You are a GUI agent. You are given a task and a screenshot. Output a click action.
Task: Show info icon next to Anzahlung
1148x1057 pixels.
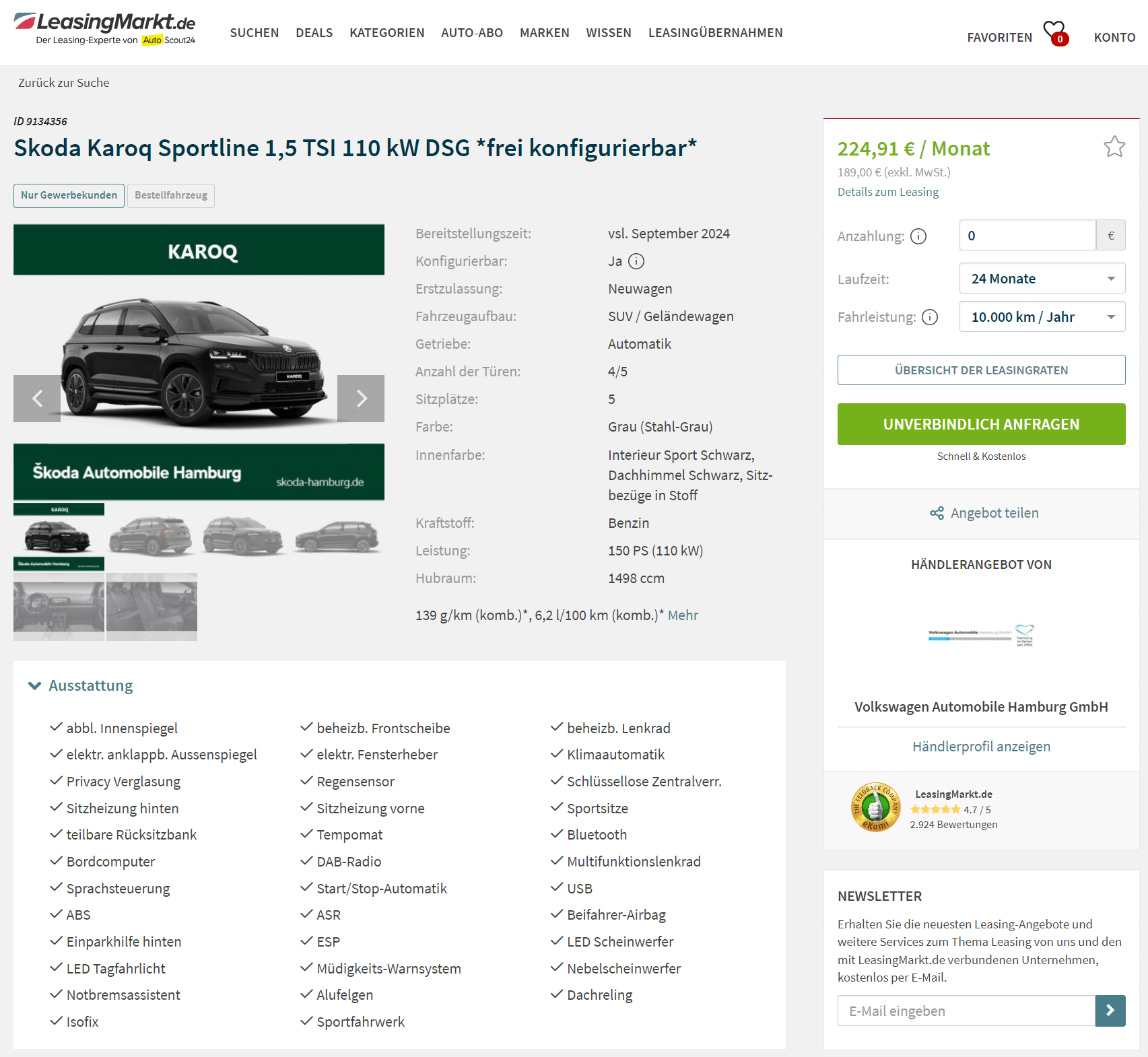coord(918,236)
